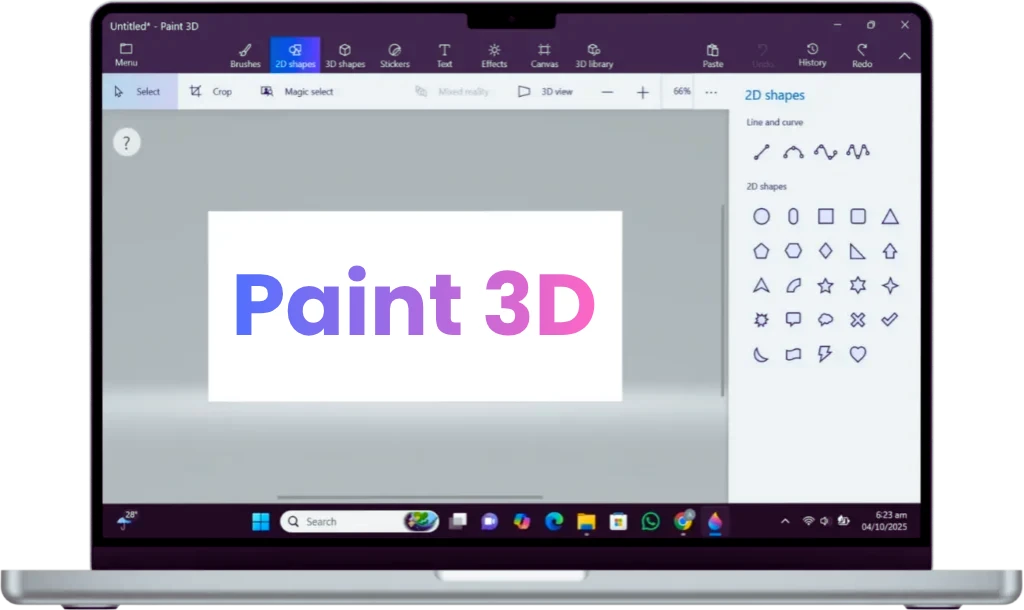Image resolution: width=1024 pixels, height=610 pixels.
Task: Select the Text tool
Action: (444, 54)
